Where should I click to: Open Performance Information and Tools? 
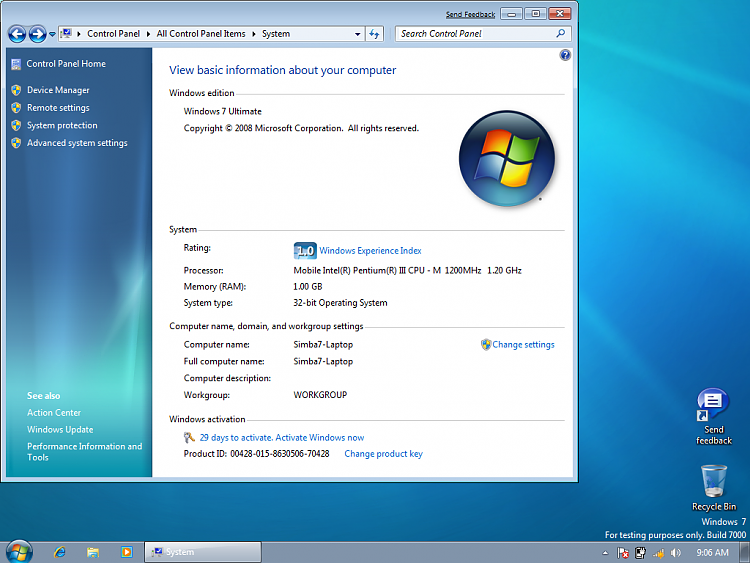pyautogui.click(x=85, y=452)
